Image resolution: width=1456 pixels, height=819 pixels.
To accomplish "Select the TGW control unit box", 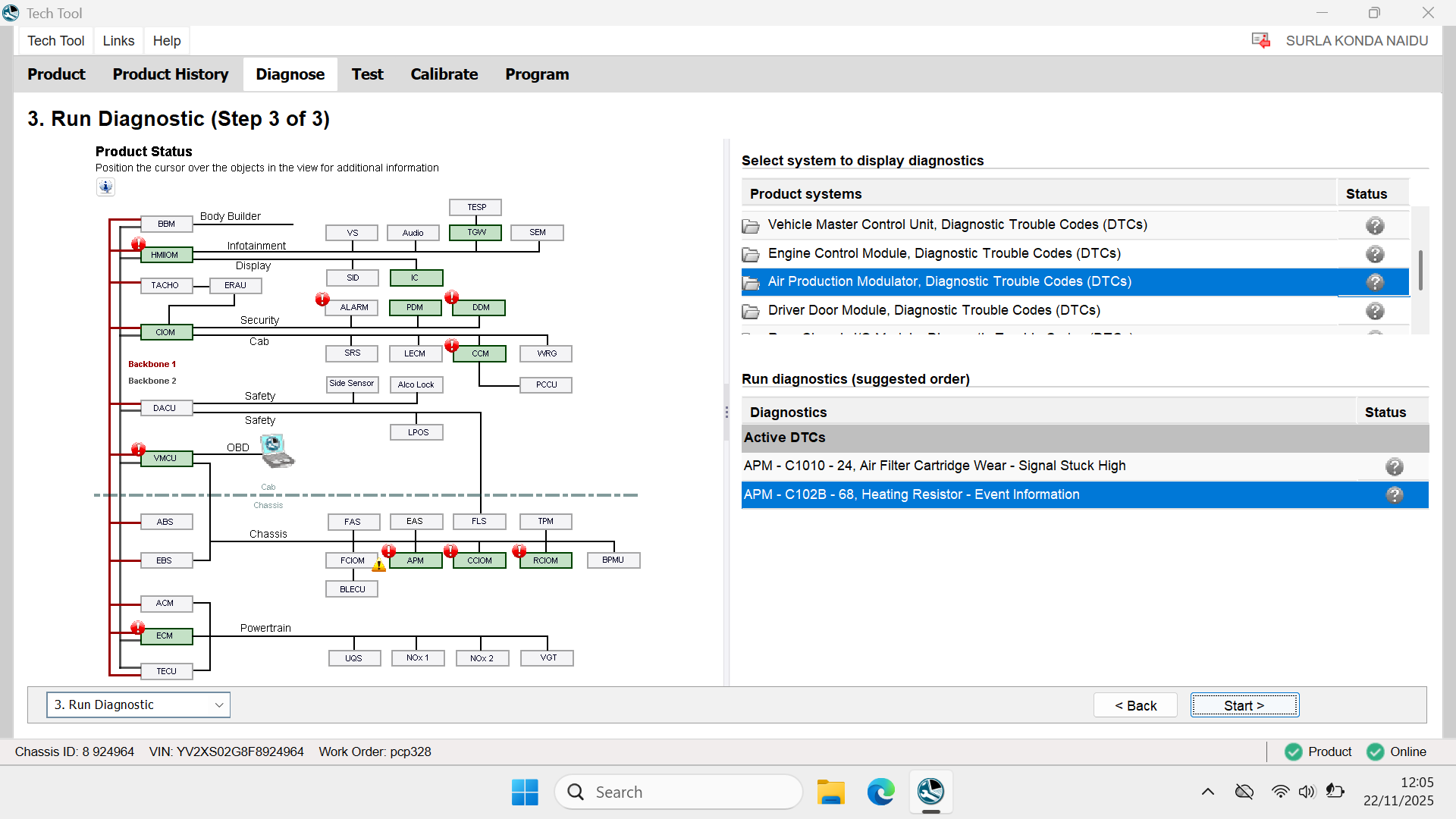I will coord(475,233).
